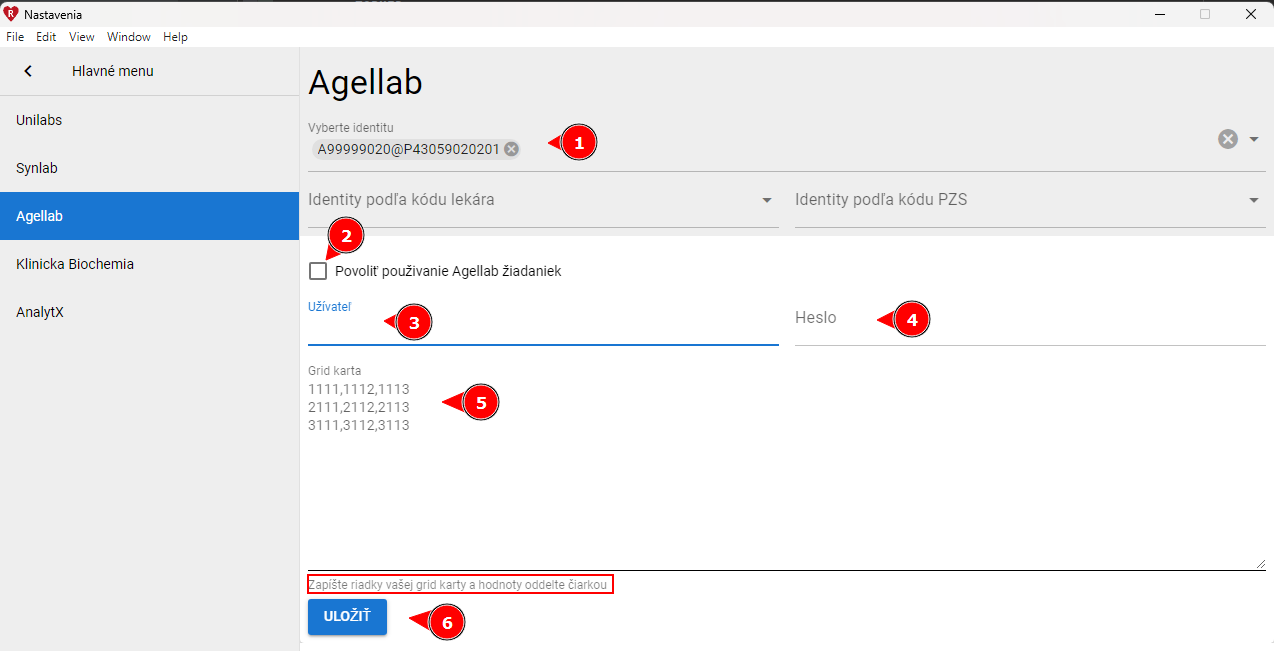
Task: Click the Nastavenia app heart icon
Action: (x=11, y=14)
